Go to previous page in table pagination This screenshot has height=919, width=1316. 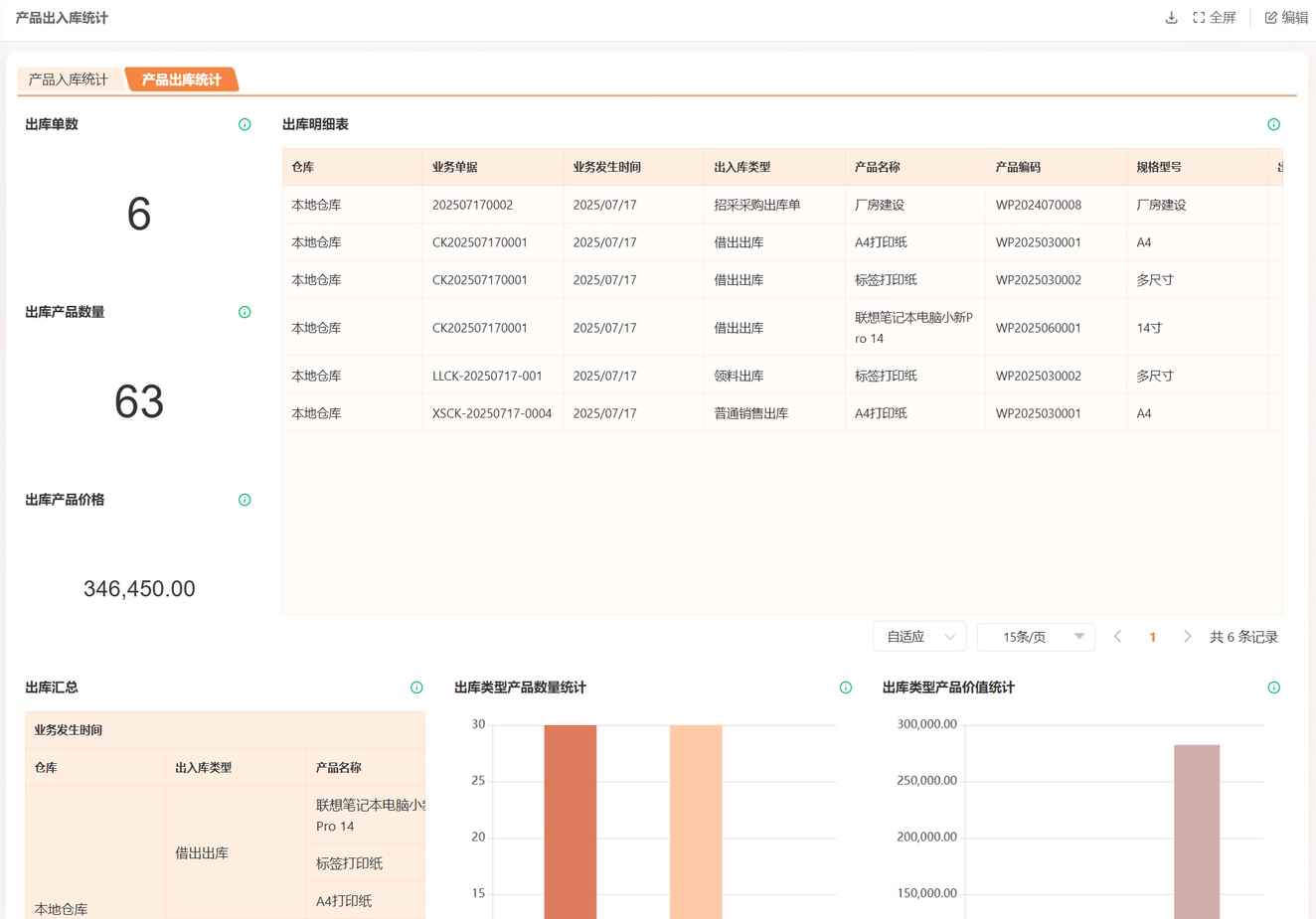(x=1117, y=637)
